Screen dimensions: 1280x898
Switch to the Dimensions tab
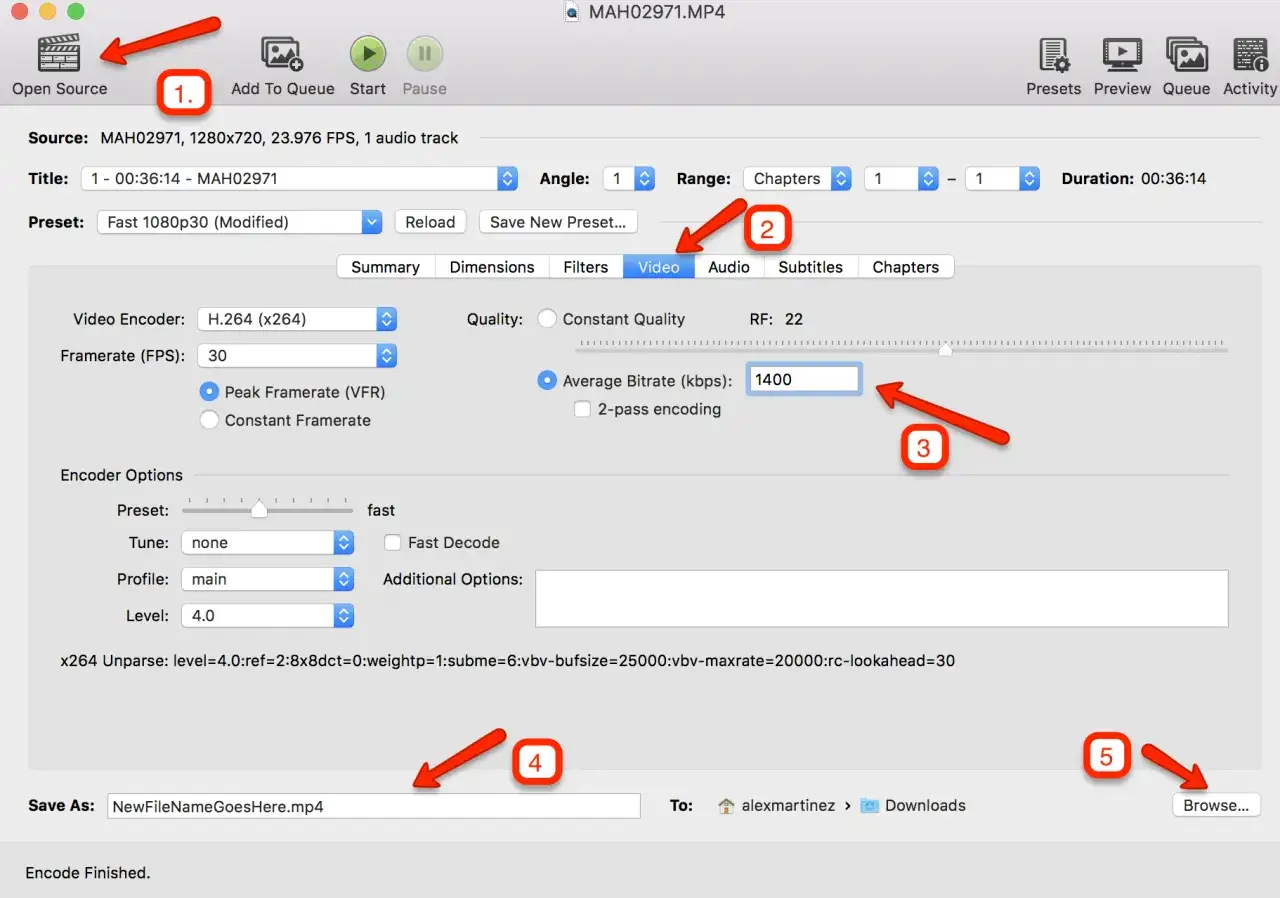[x=492, y=267]
